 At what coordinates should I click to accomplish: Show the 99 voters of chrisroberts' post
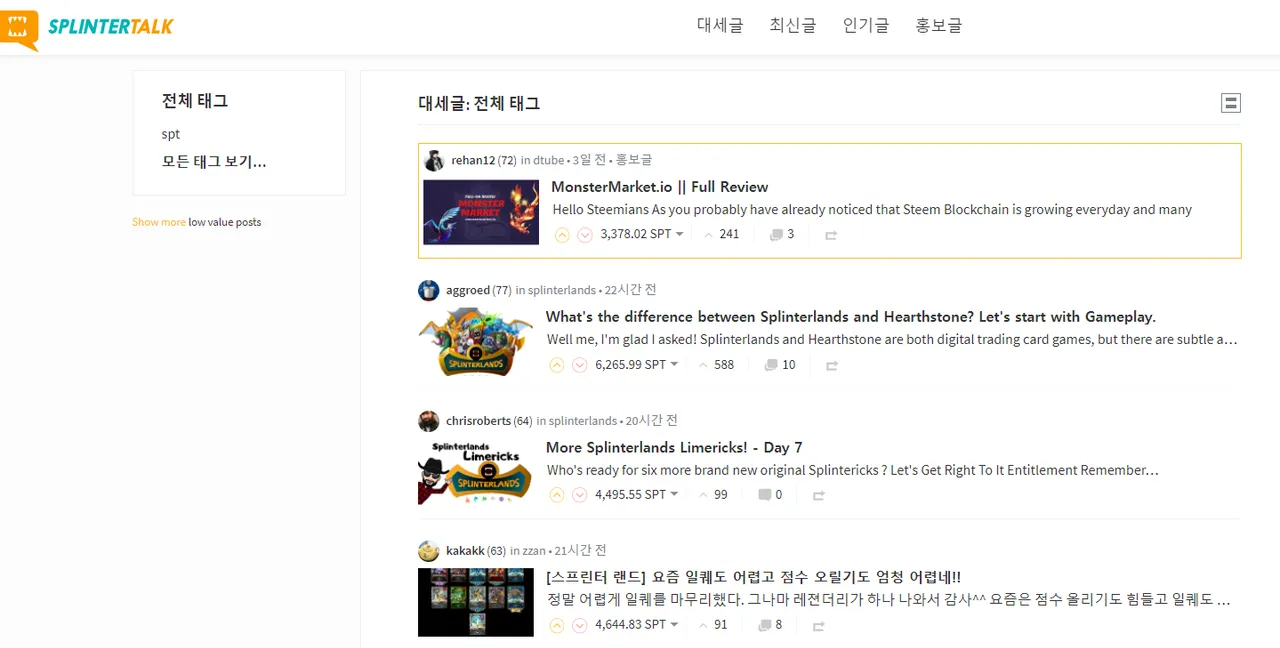pos(713,495)
